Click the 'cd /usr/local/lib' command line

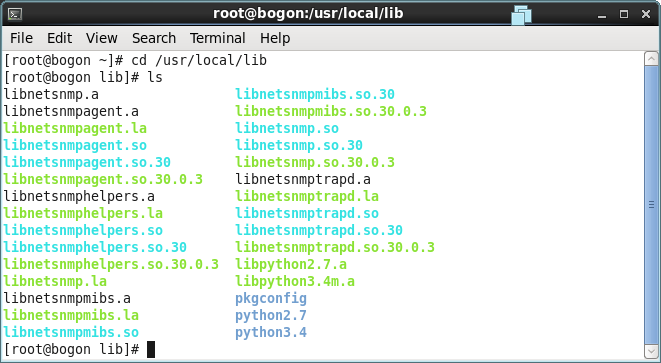tap(199, 61)
